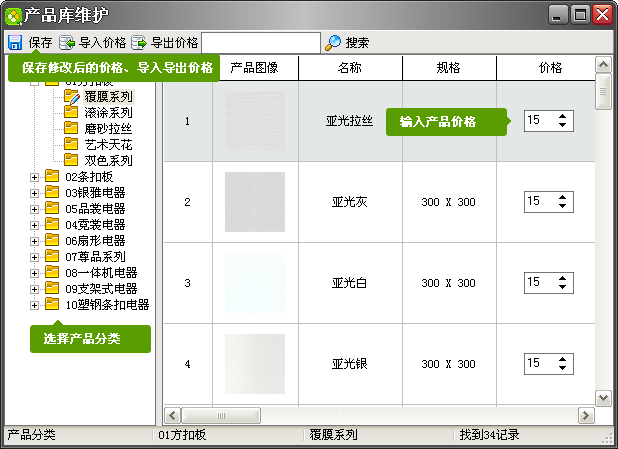Viewport: 618px width, 449px height.
Task: Expand the 03银雅电器 tree node
Action: [35, 193]
